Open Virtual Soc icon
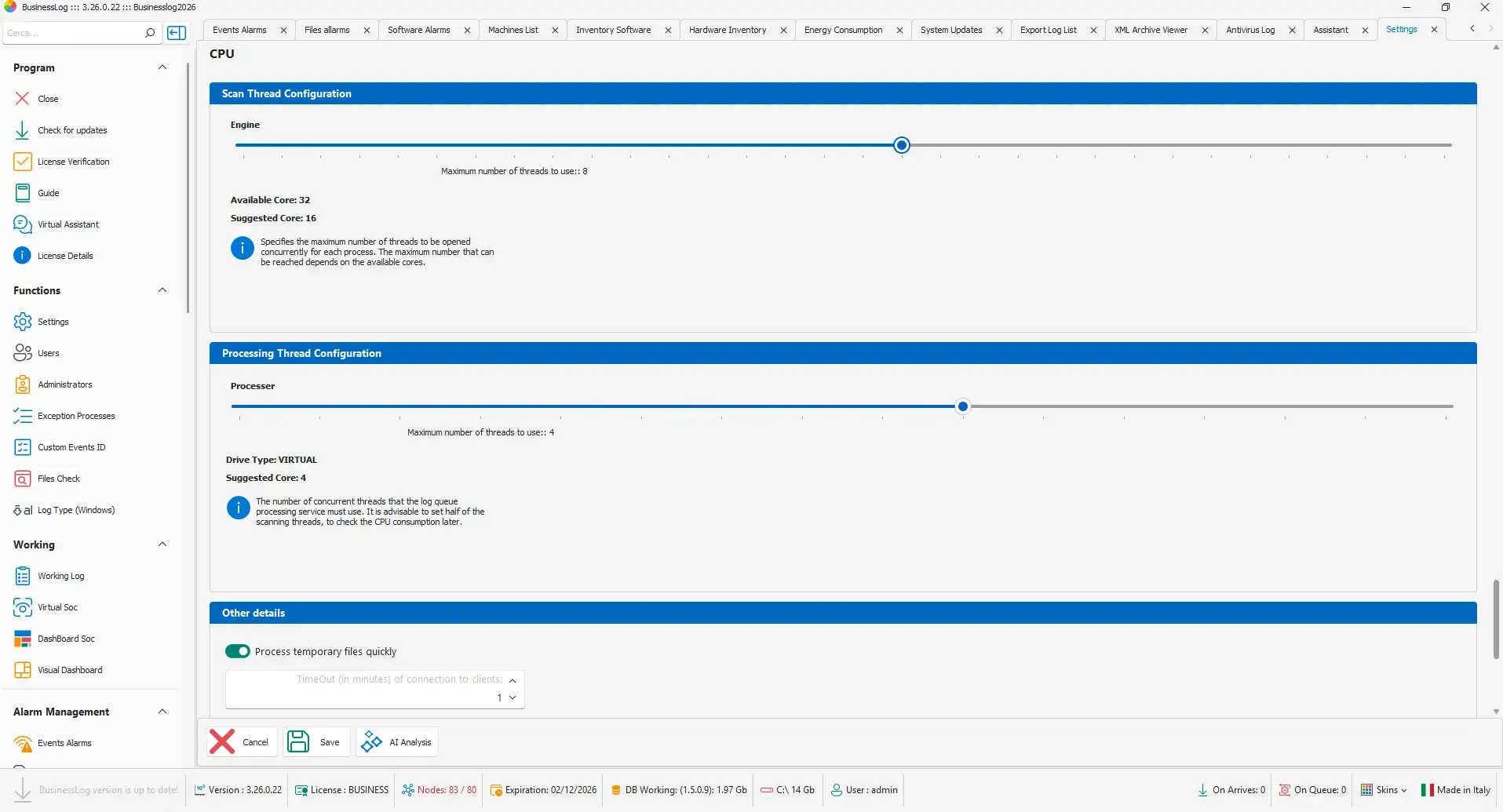1503x812 pixels. click(22, 607)
